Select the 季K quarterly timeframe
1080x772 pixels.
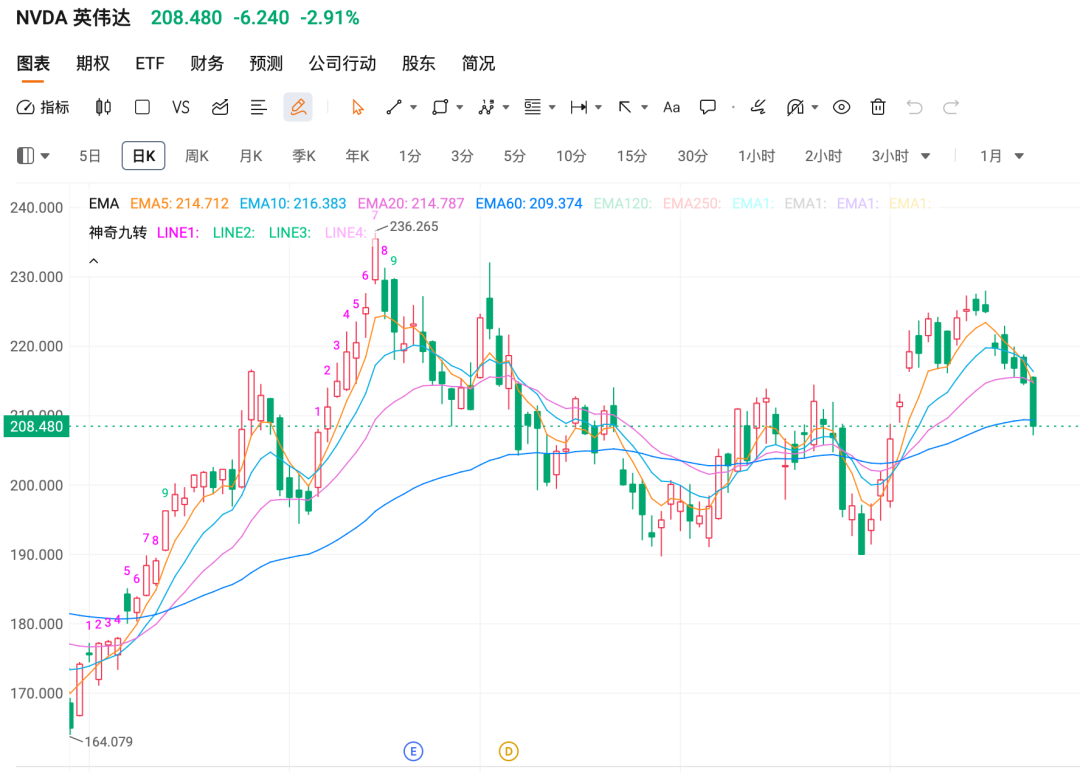tap(304, 156)
